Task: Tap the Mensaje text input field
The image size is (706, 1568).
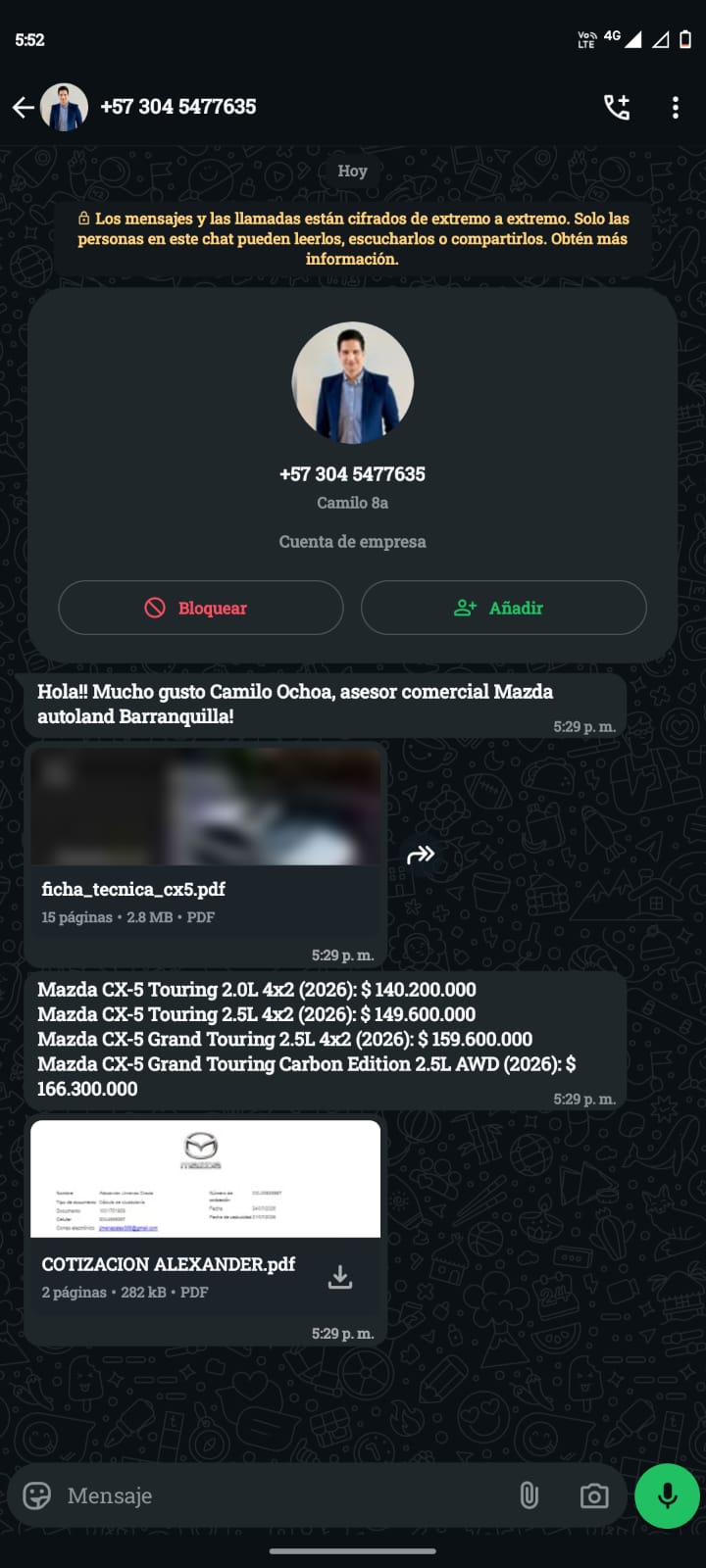Action: coord(284,1495)
